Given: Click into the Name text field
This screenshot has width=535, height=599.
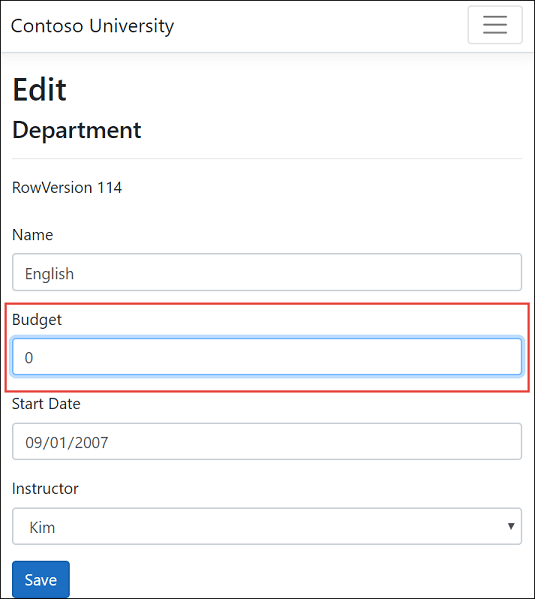Looking at the screenshot, I should coord(267,272).
